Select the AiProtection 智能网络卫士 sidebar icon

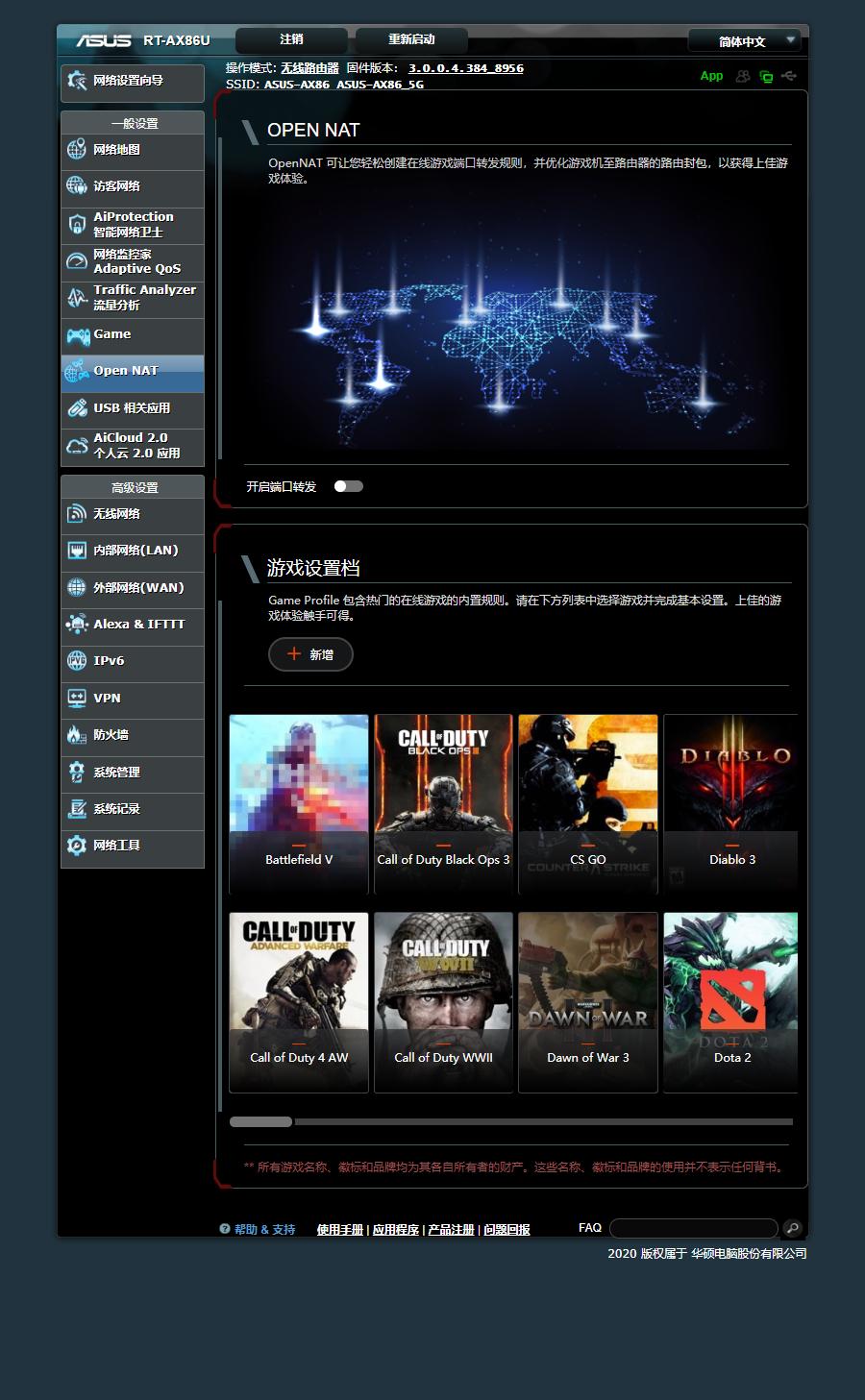(132, 224)
